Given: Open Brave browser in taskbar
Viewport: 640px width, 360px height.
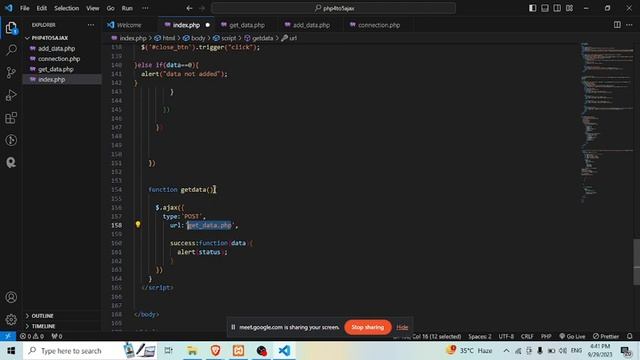Looking at the screenshot, I should [216, 351].
